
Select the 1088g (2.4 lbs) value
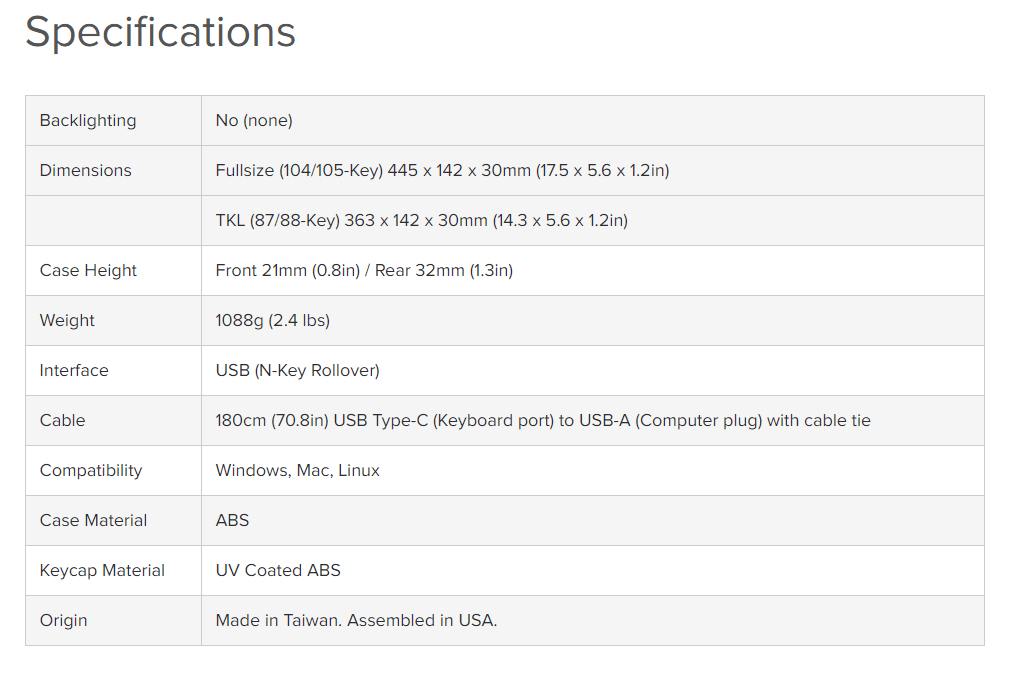272,320
